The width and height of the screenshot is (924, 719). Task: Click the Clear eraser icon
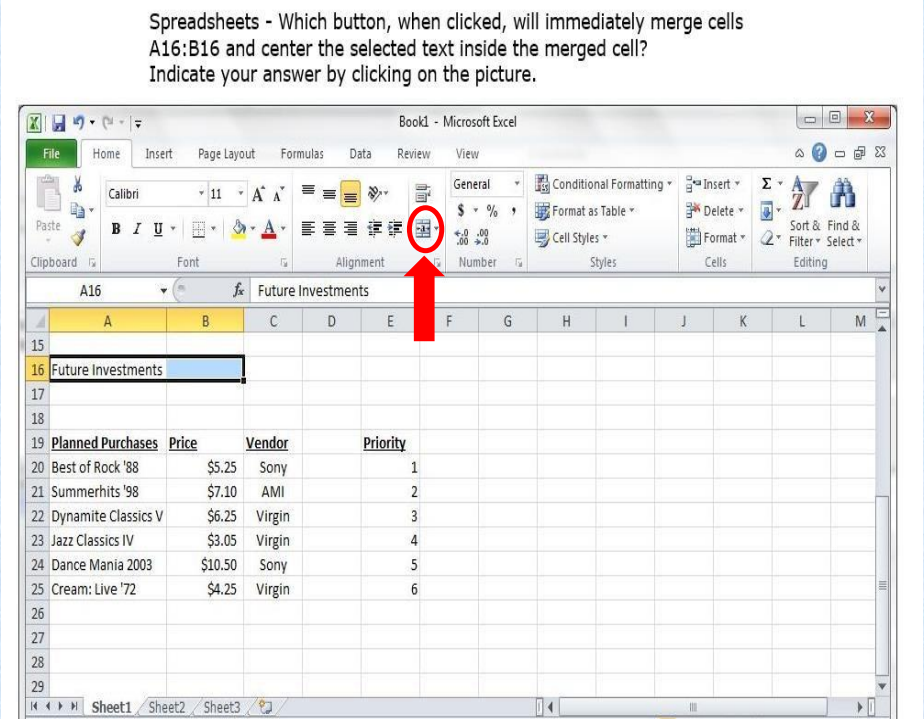coord(766,238)
